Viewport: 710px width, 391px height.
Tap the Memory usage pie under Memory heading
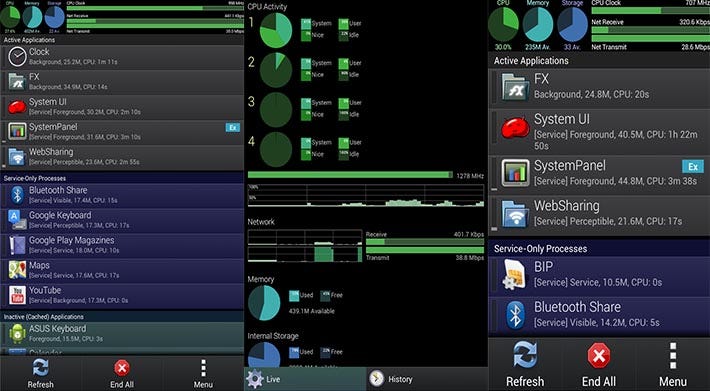264,303
